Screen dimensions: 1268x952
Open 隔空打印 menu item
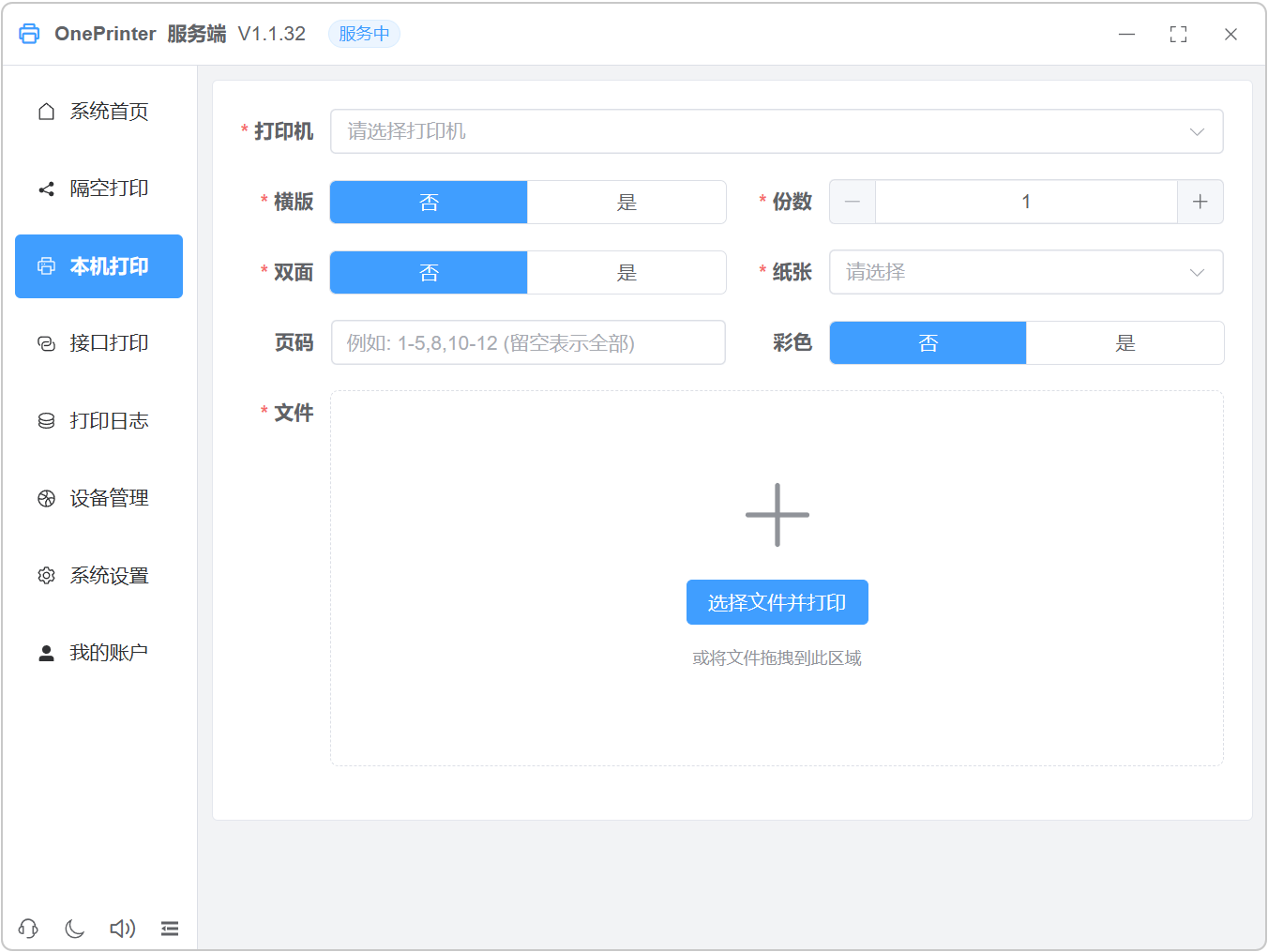coord(98,189)
